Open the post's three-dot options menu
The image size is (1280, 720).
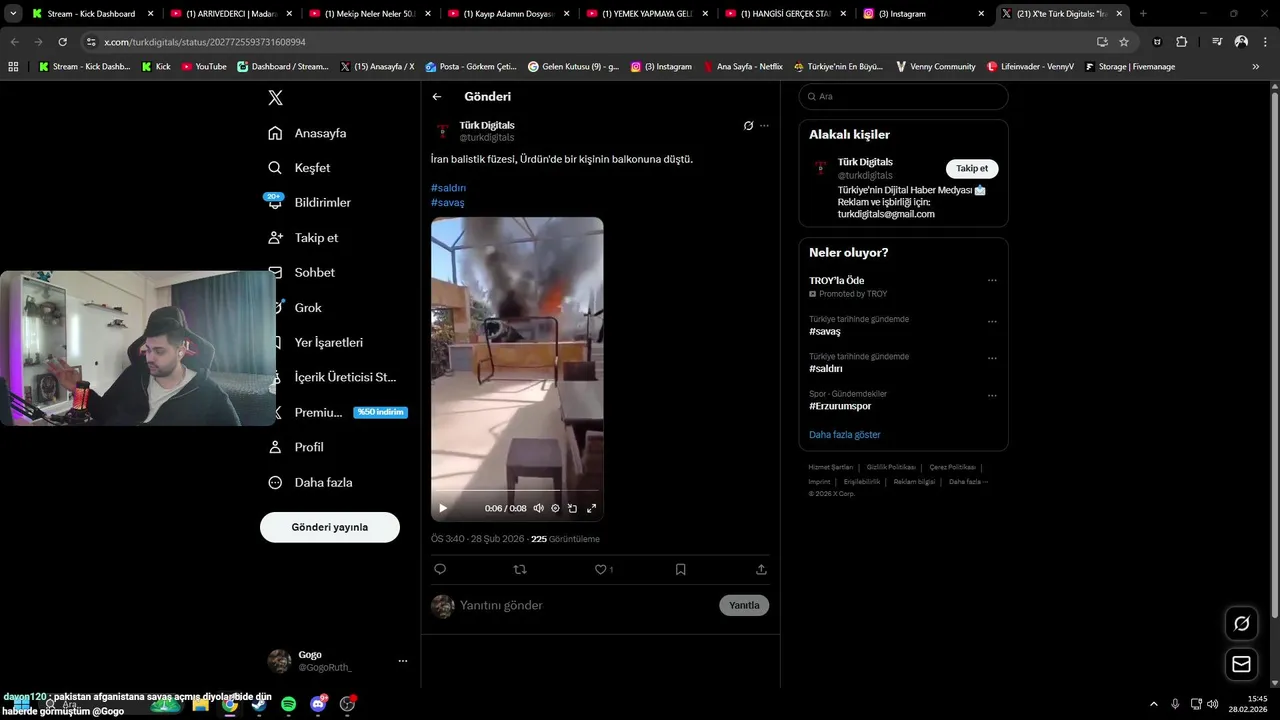click(x=764, y=126)
